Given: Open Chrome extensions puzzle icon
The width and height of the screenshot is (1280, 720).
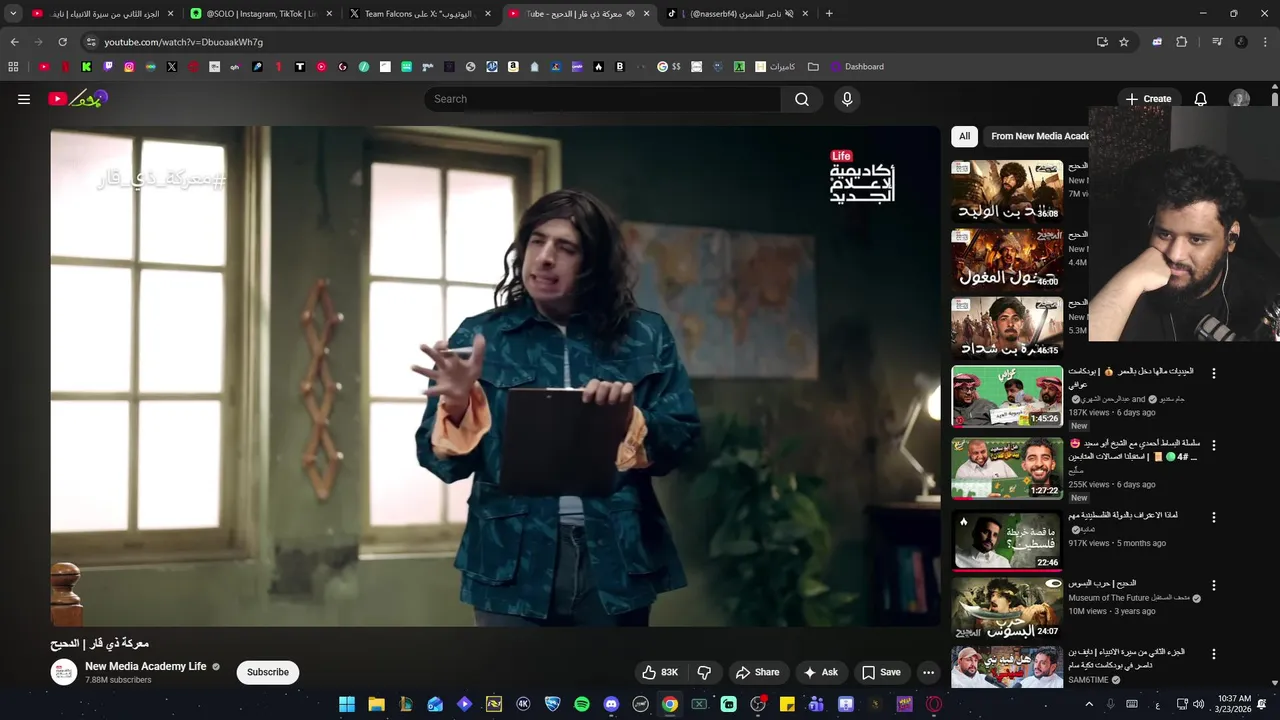Looking at the screenshot, I should pyautogui.click(x=1181, y=42).
